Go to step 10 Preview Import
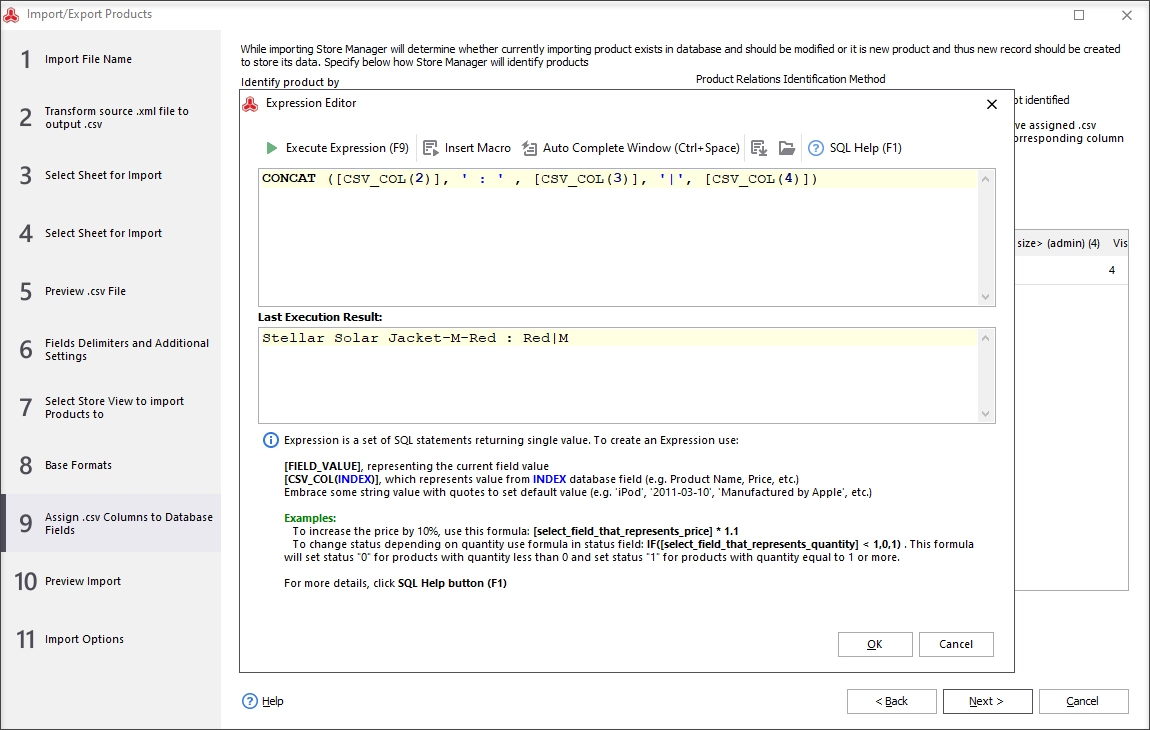This screenshot has width=1150, height=730. [x=110, y=581]
